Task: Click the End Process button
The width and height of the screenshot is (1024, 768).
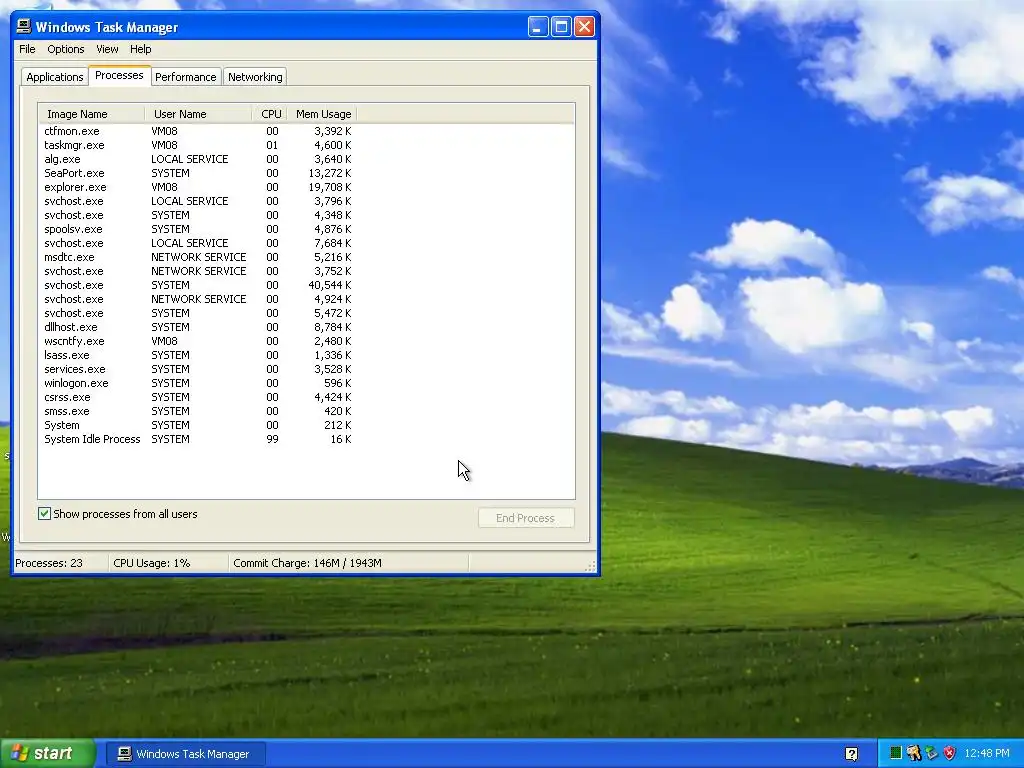Action: (x=526, y=518)
